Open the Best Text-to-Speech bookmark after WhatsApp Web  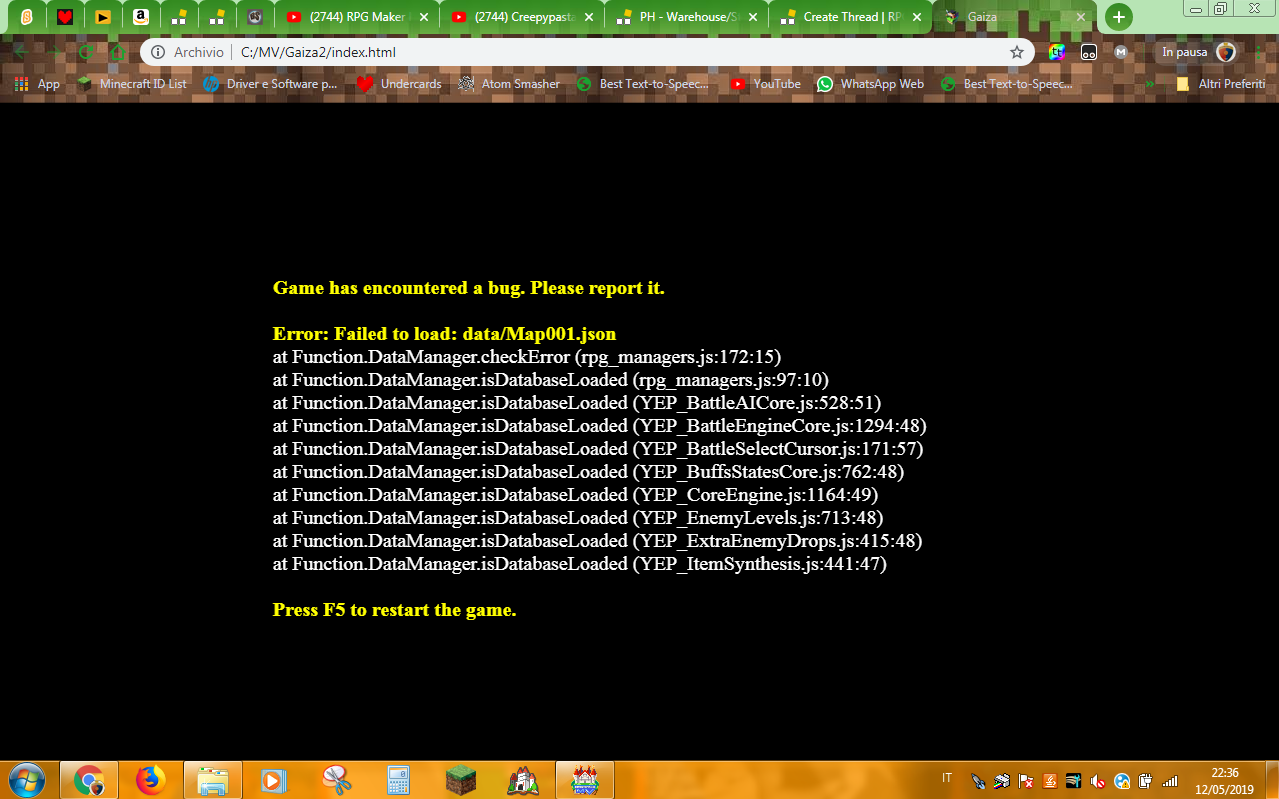[x=1007, y=84]
